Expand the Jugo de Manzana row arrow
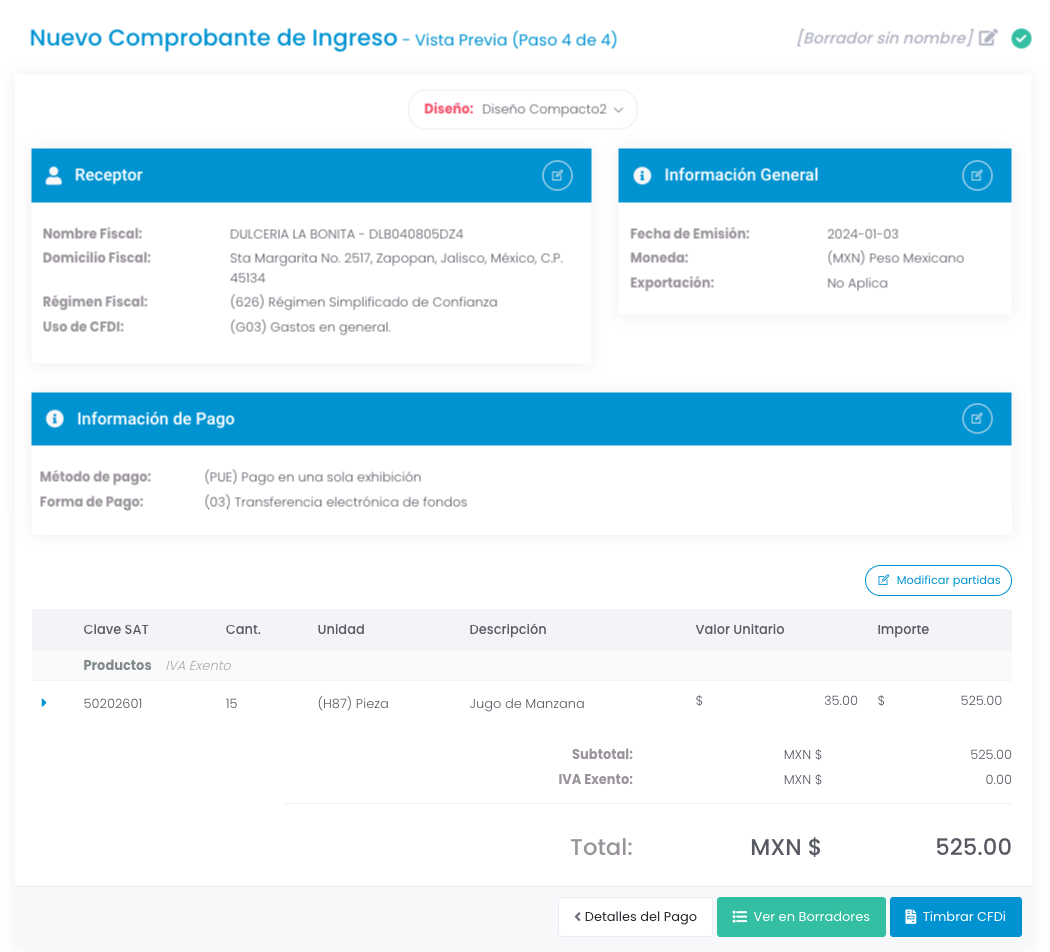This screenshot has height=952, width=1050. pyautogui.click(x=44, y=703)
